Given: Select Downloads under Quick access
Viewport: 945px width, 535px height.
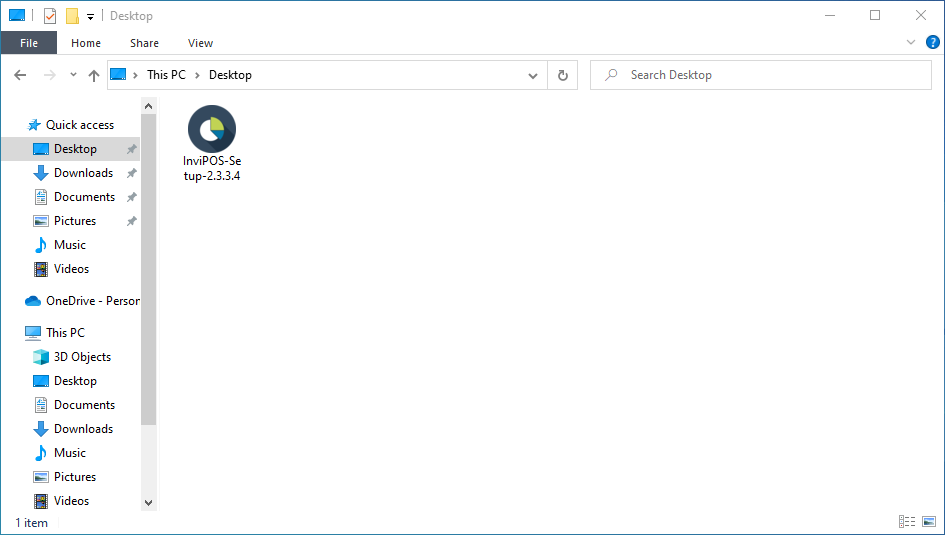Looking at the screenshot, I should [x=83, y=173].
